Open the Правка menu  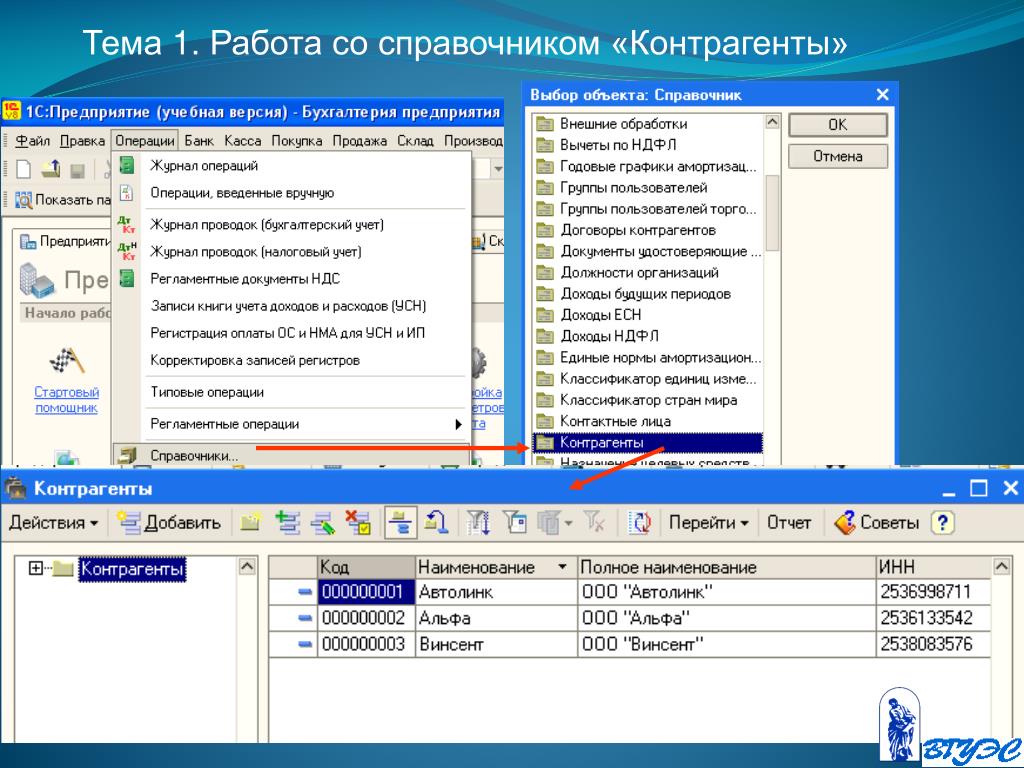coord(82,140)
